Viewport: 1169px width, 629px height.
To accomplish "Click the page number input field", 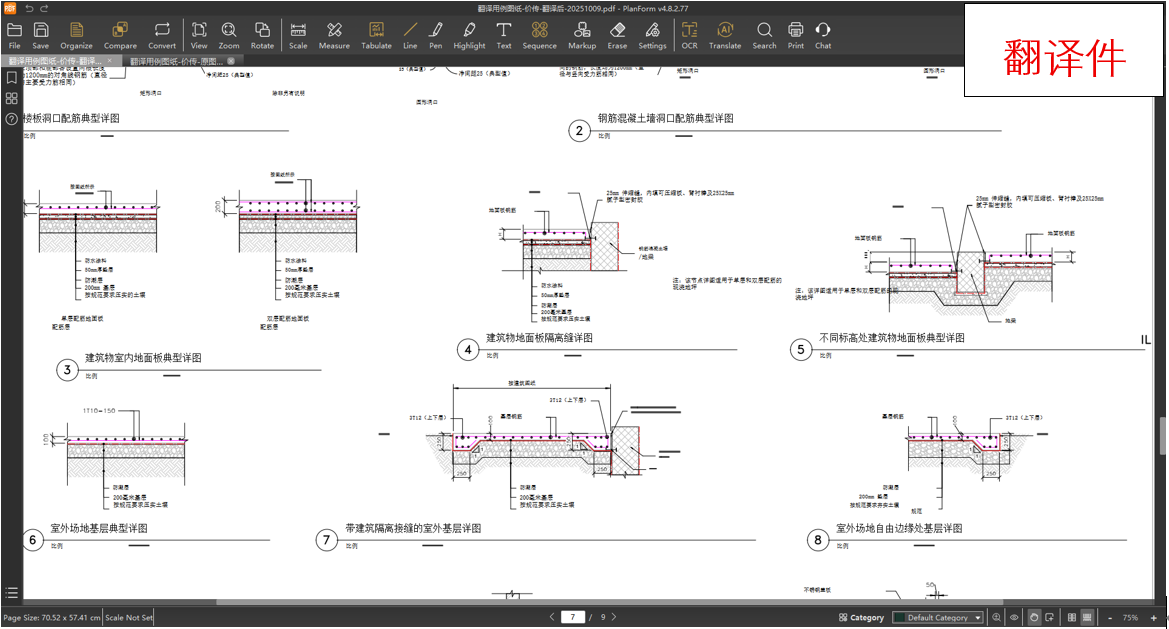I will [573, 618].
